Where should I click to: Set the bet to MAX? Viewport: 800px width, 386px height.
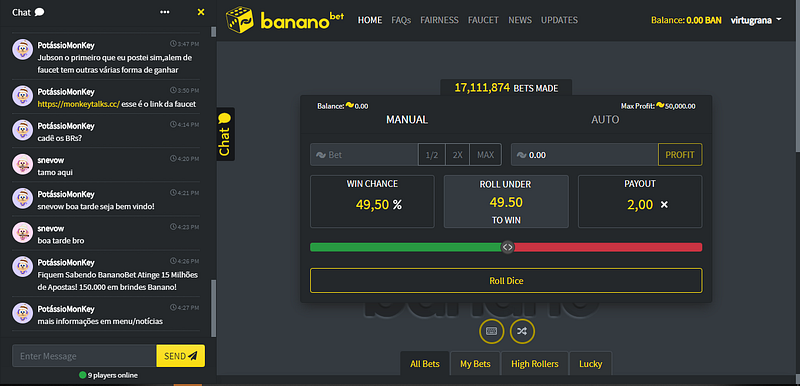486,155
